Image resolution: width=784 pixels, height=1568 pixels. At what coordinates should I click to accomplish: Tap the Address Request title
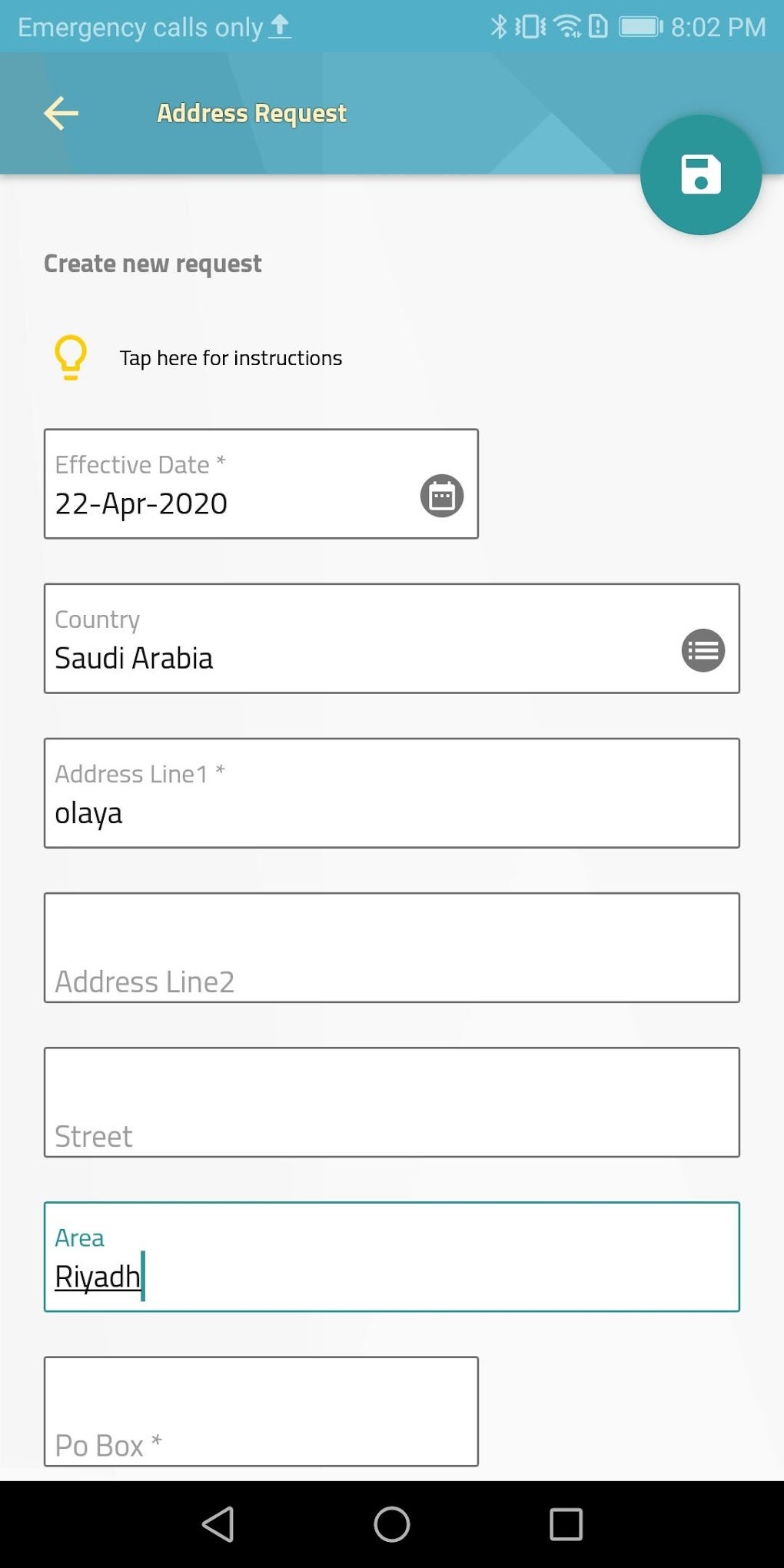pyautogui.click(x=251, y=114)
